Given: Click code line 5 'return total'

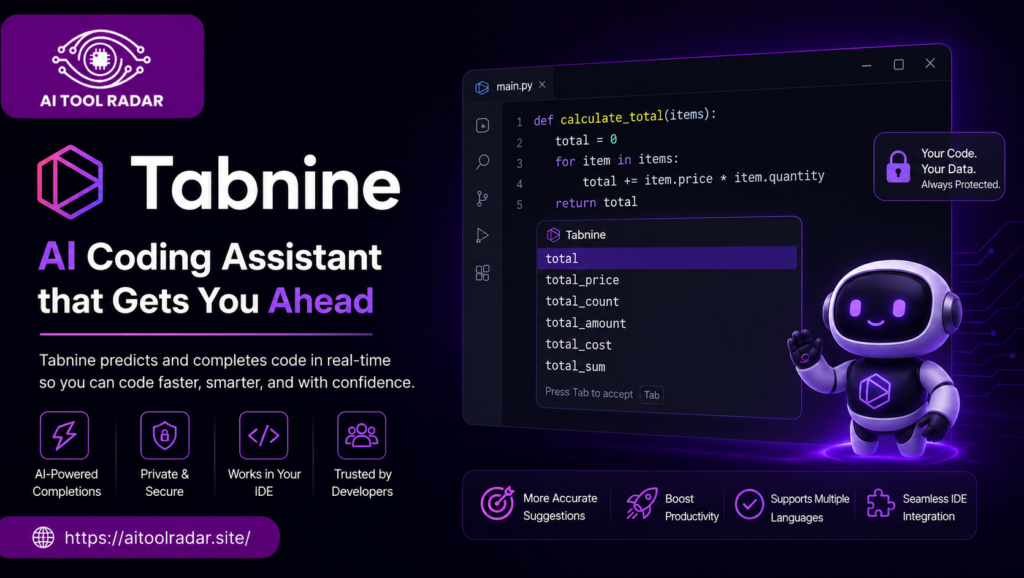Looking at the screenshot, I should 596,202.
